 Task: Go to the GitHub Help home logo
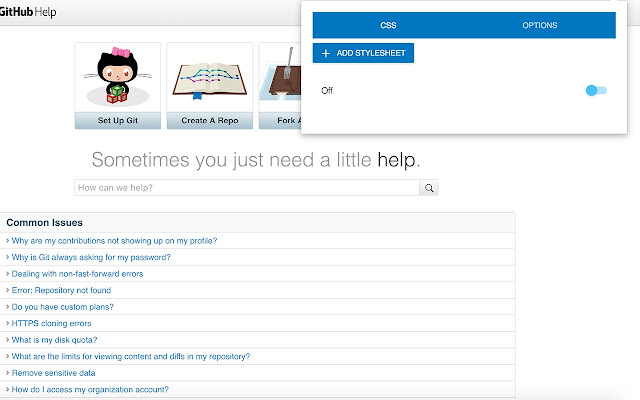(28, 12)
